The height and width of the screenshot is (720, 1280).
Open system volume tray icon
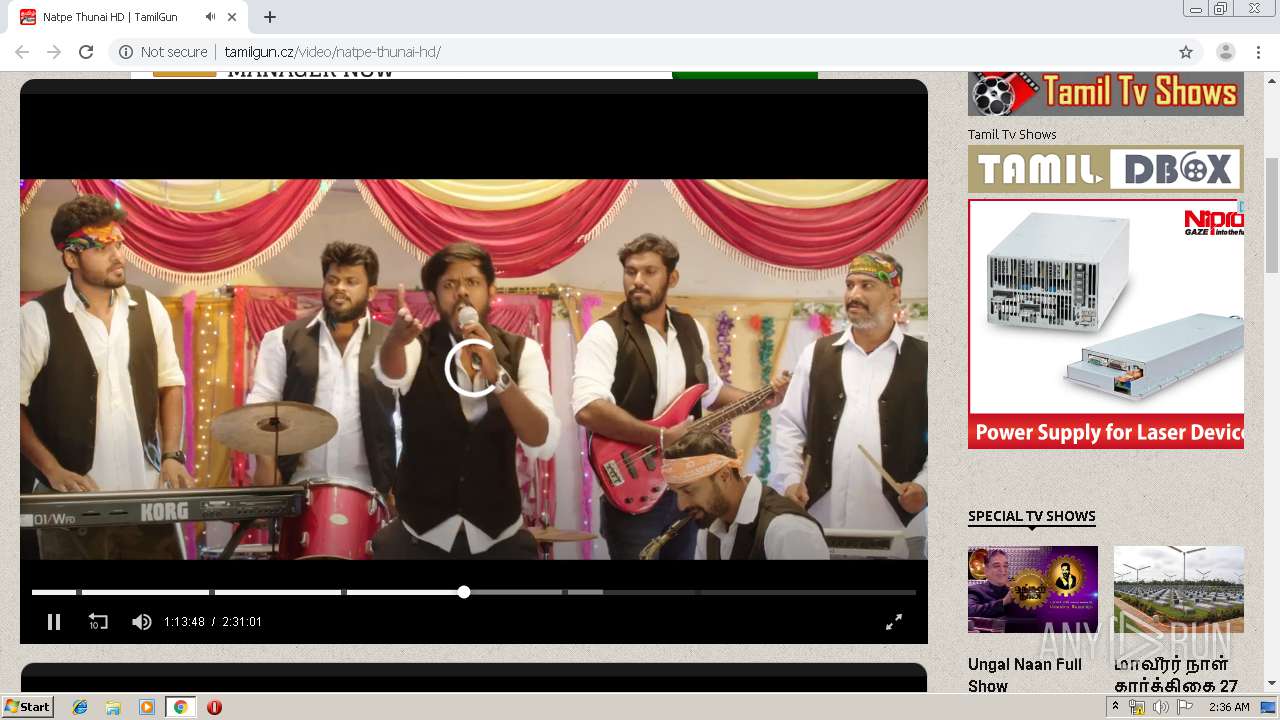[1160, 707]
